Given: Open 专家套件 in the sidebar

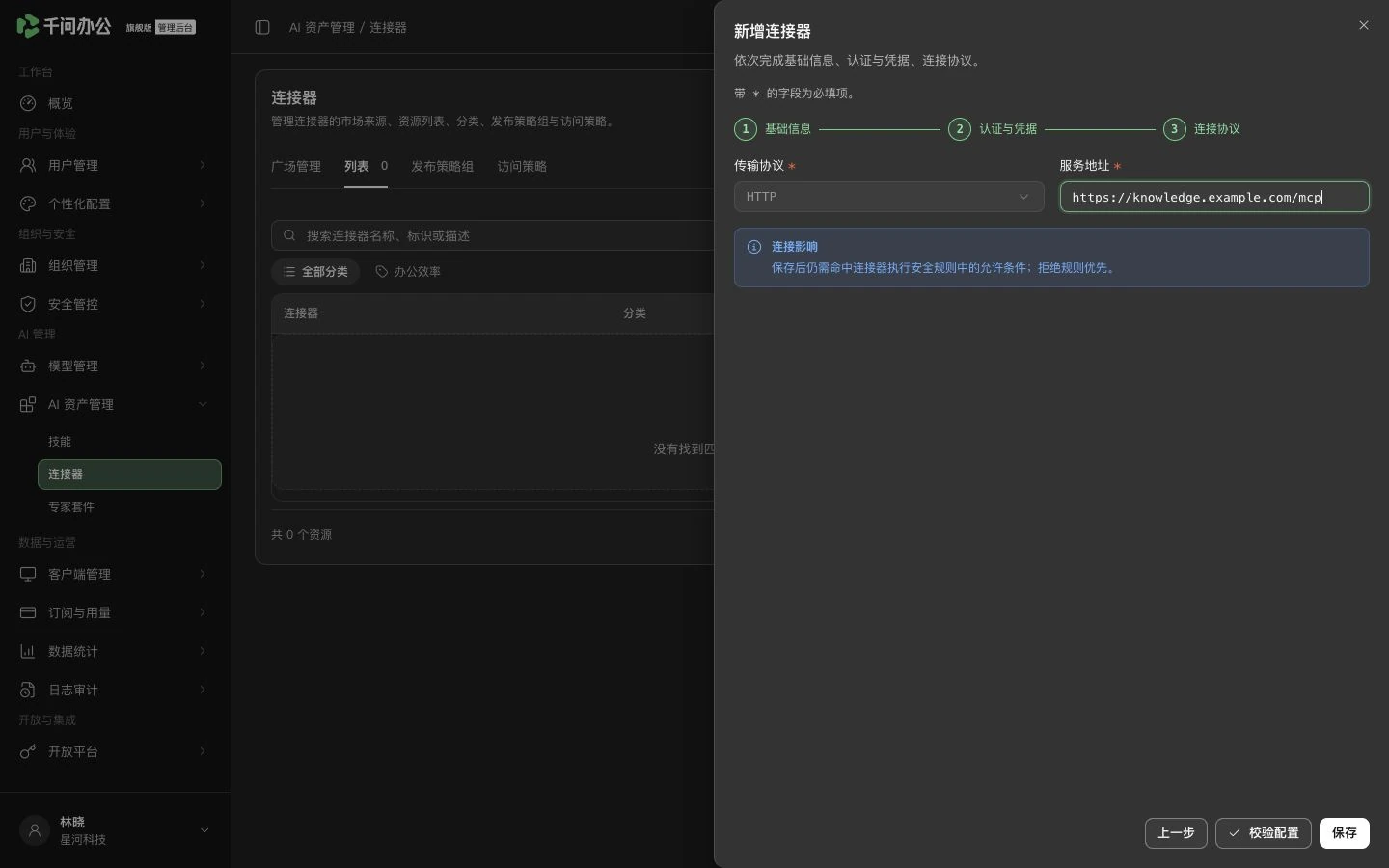Looking at the screenshot, I should coord(129,506).
